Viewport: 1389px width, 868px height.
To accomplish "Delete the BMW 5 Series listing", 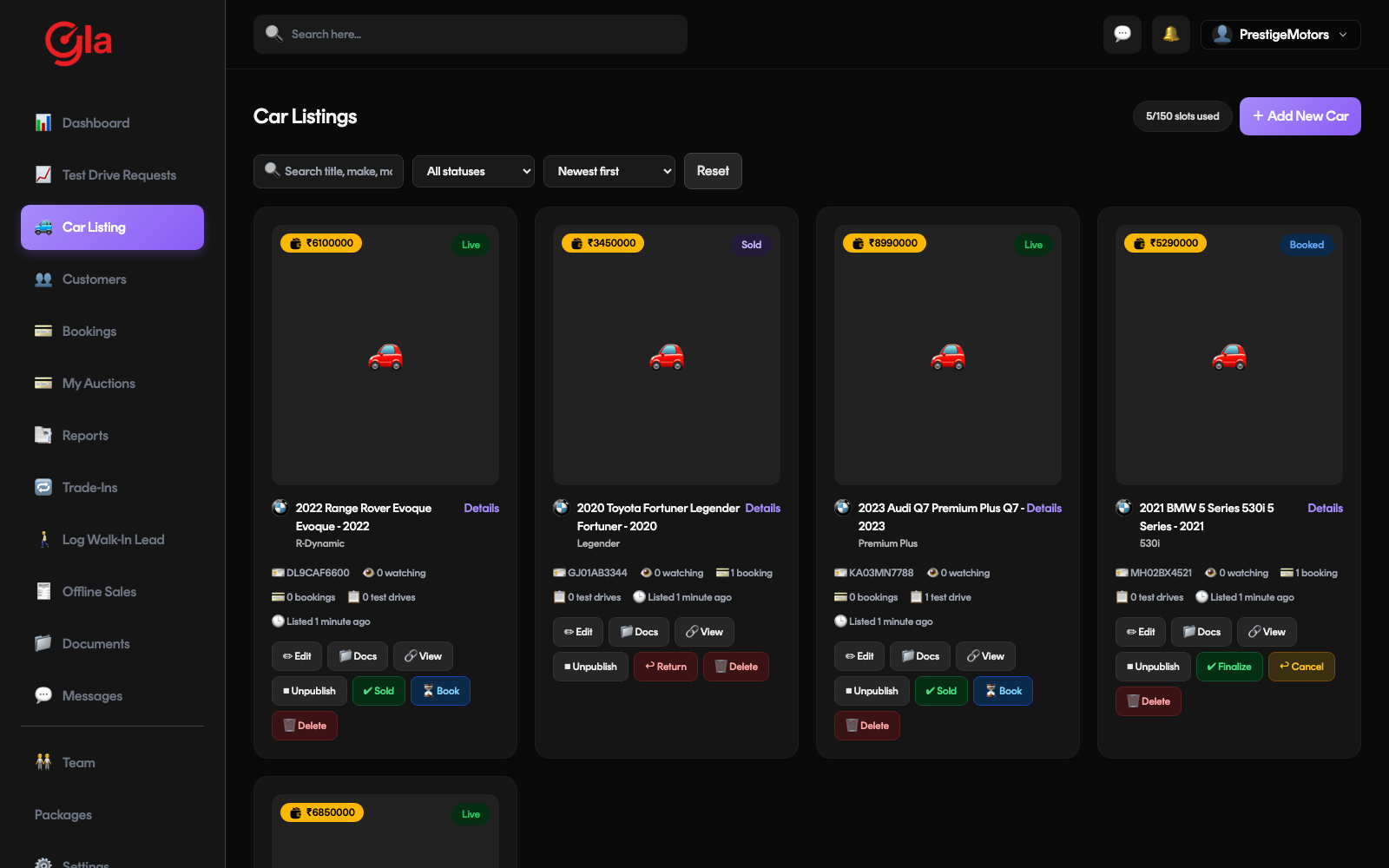I will [x=1149, y=701].
